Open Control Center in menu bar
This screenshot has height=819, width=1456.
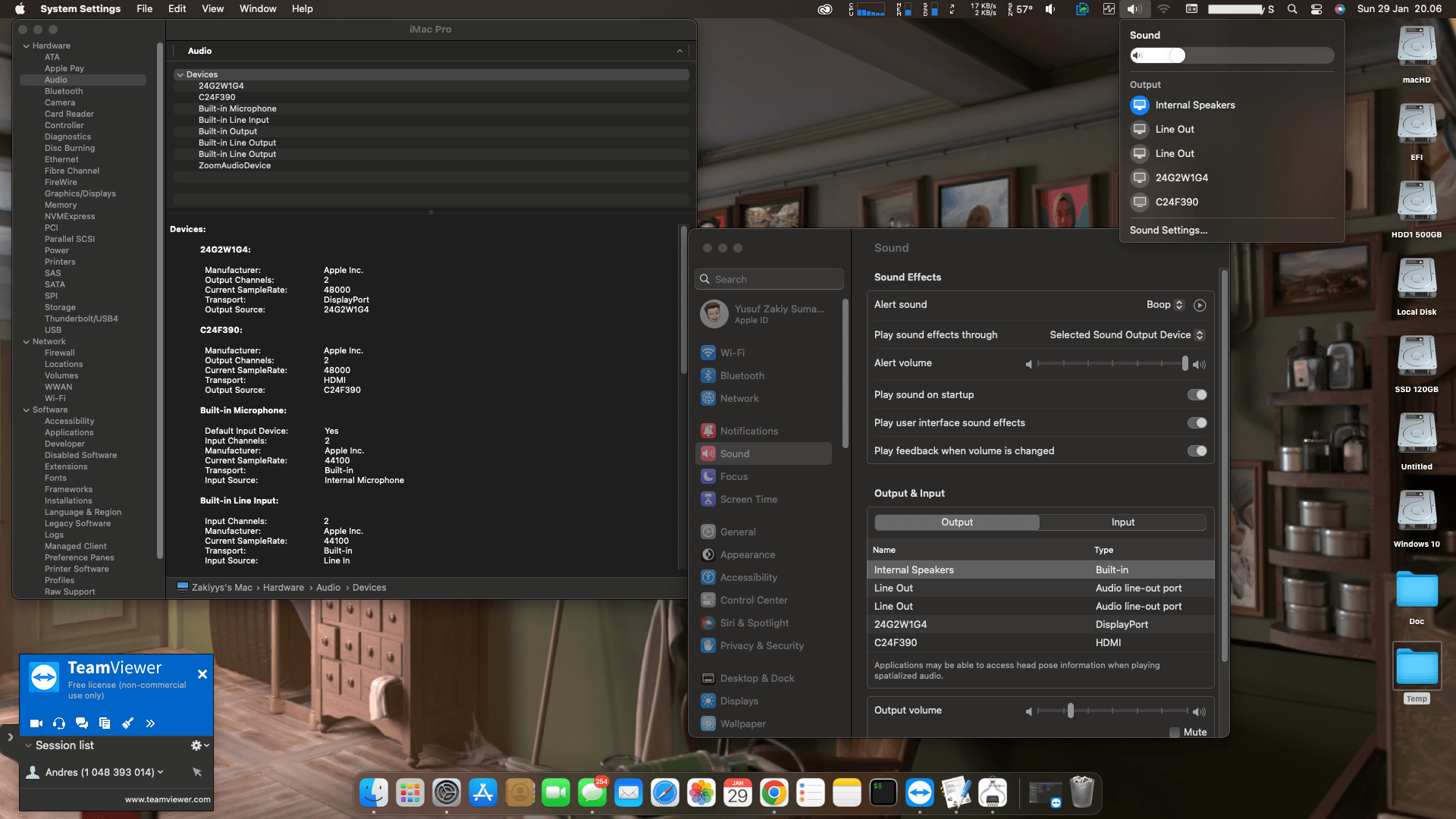[x=1316, y=9]
